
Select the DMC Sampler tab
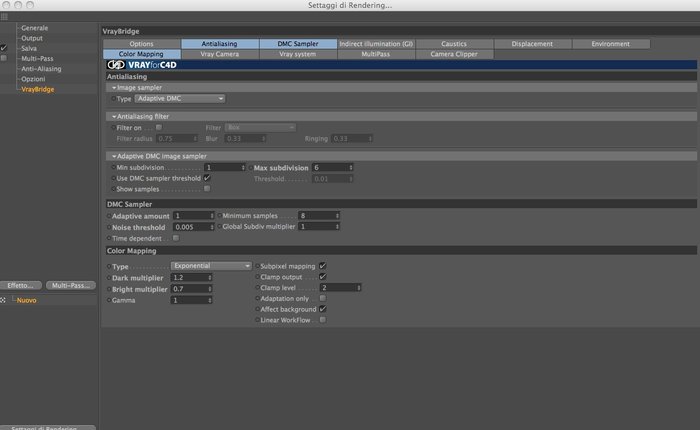pyautogui.click(x=298, y=44)
